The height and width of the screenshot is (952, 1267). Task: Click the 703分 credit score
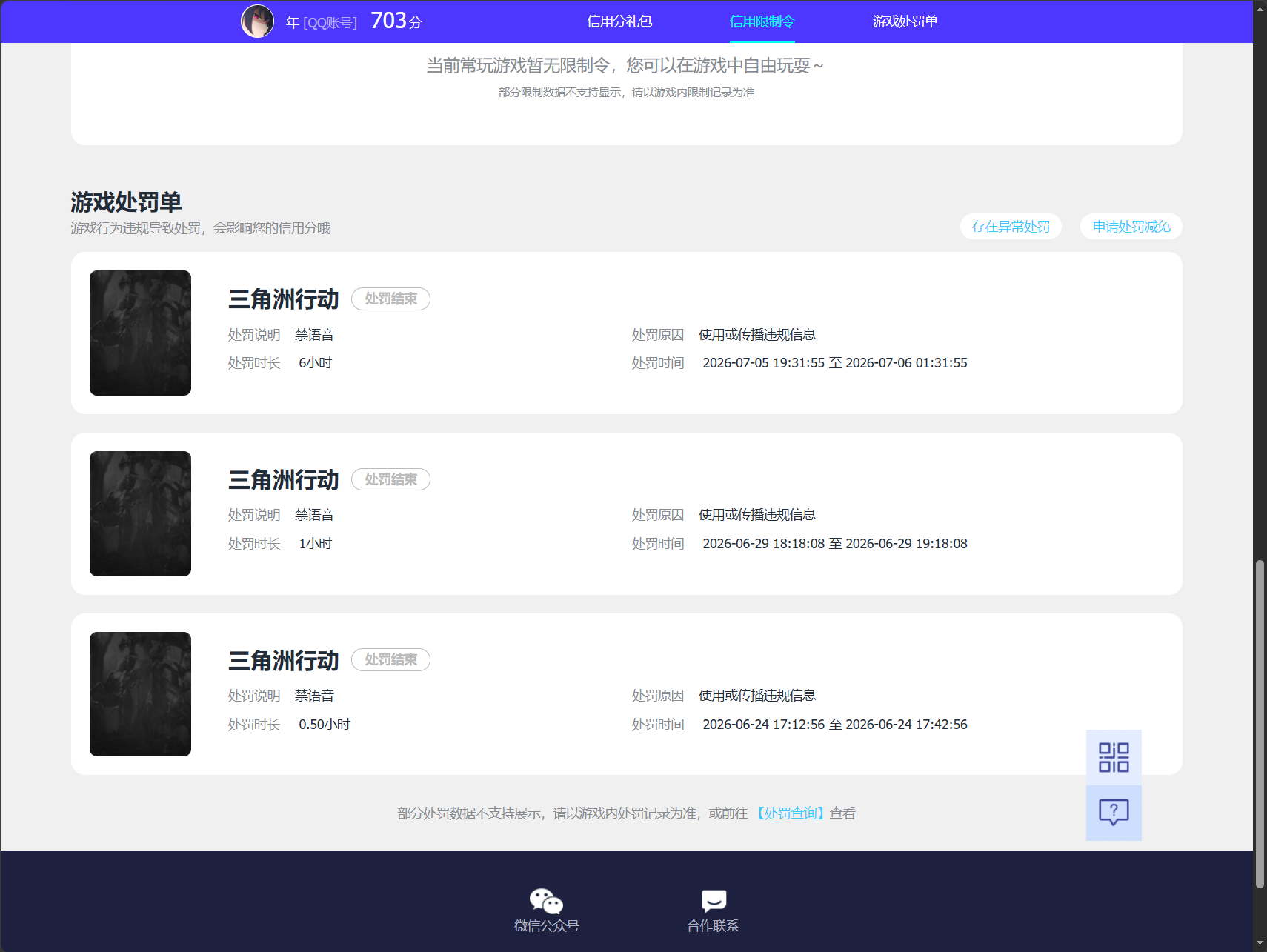coord(396,21)
